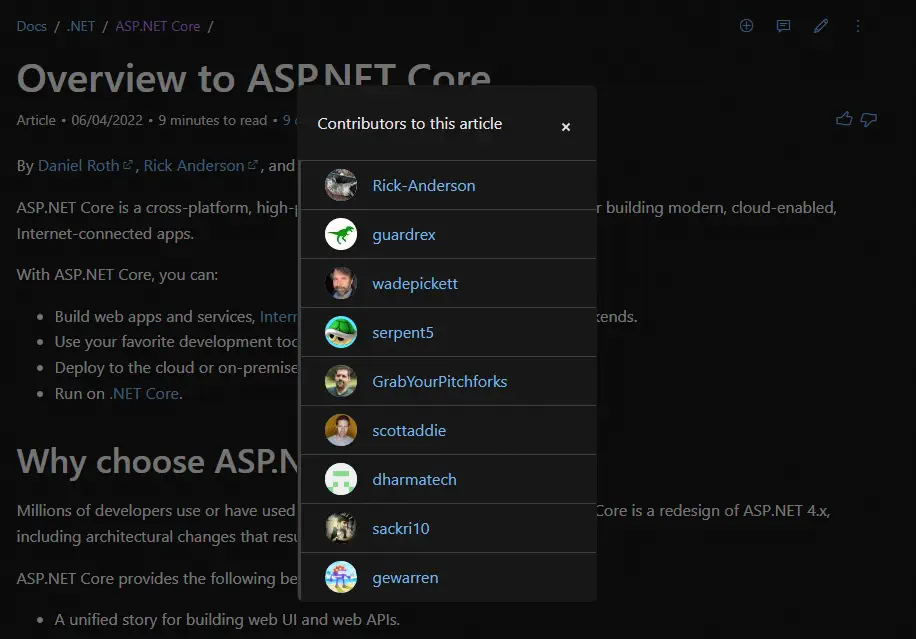The image size is (916, 639).
Task: Open the more options vertical dots menu
Action: [x=858, y=26]
